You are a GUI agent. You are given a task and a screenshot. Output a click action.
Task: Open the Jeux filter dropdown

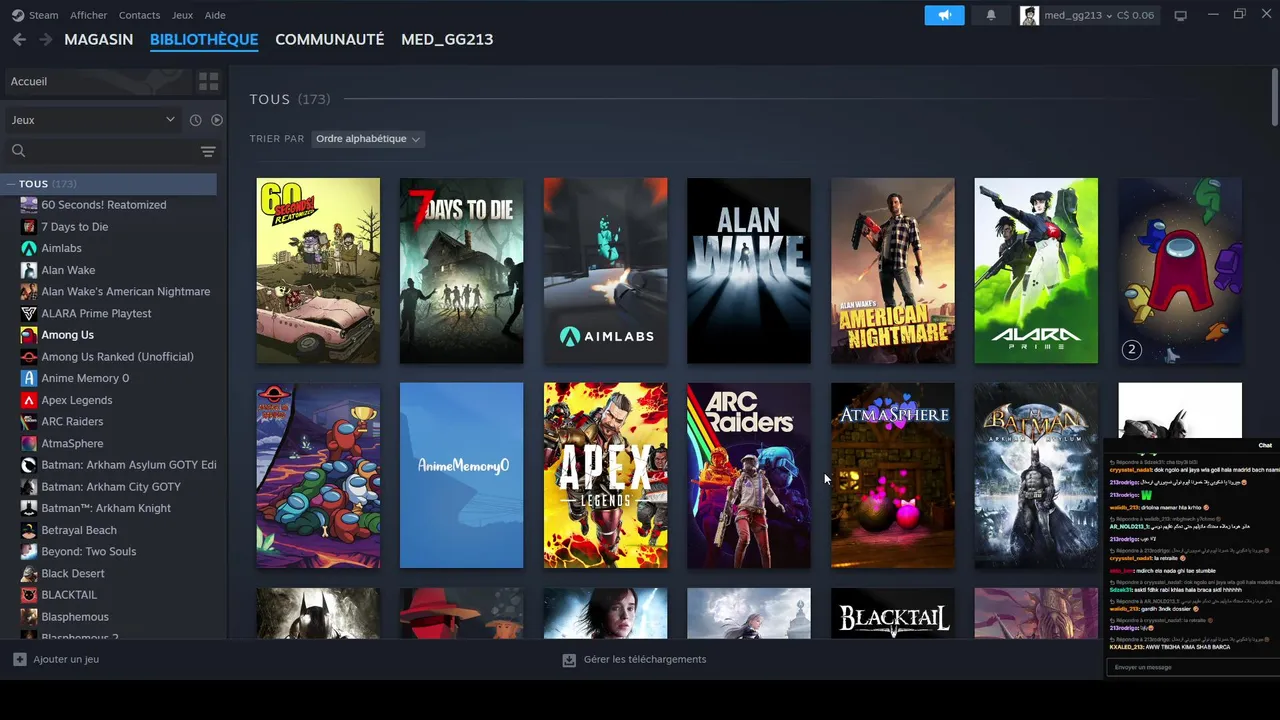(93, 120)
